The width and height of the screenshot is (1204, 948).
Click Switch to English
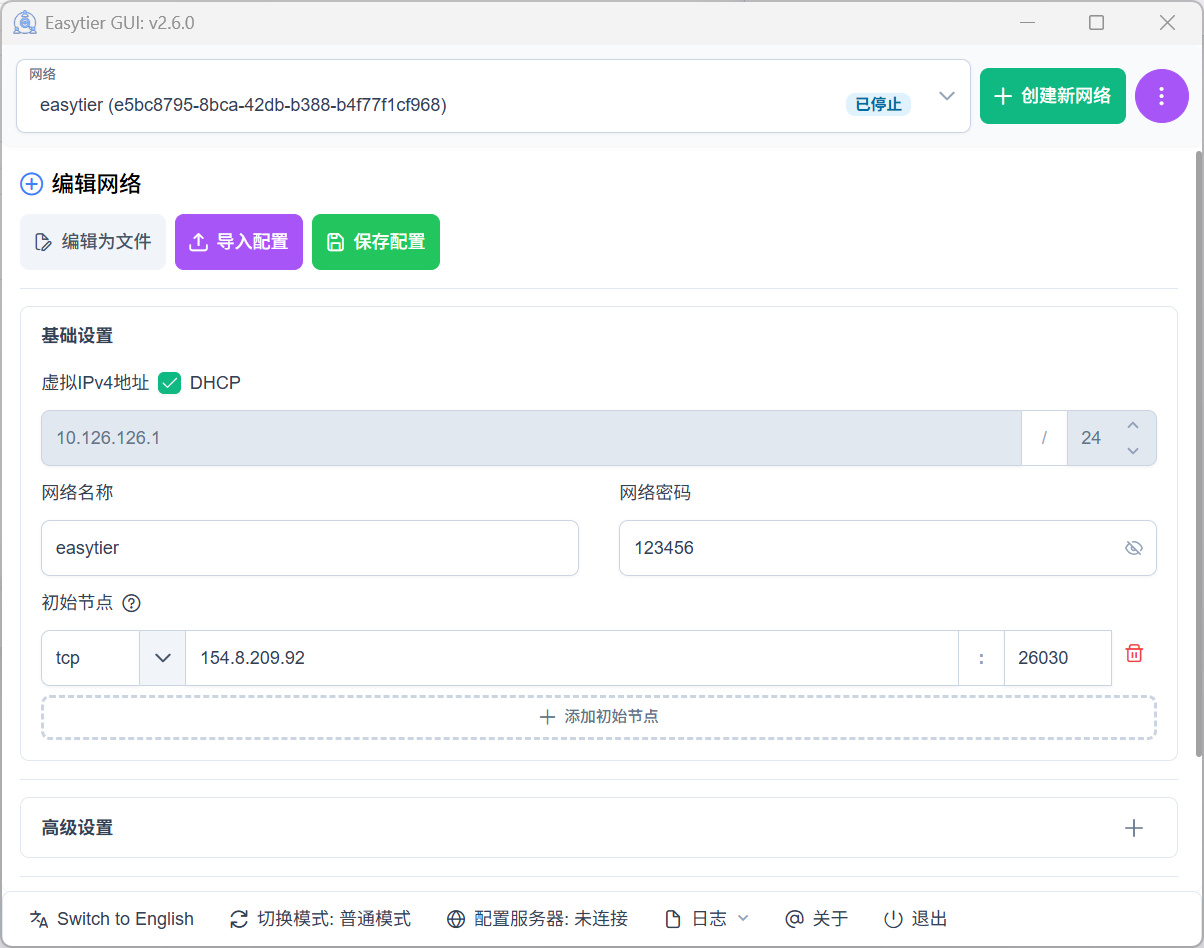coord(112,919)
